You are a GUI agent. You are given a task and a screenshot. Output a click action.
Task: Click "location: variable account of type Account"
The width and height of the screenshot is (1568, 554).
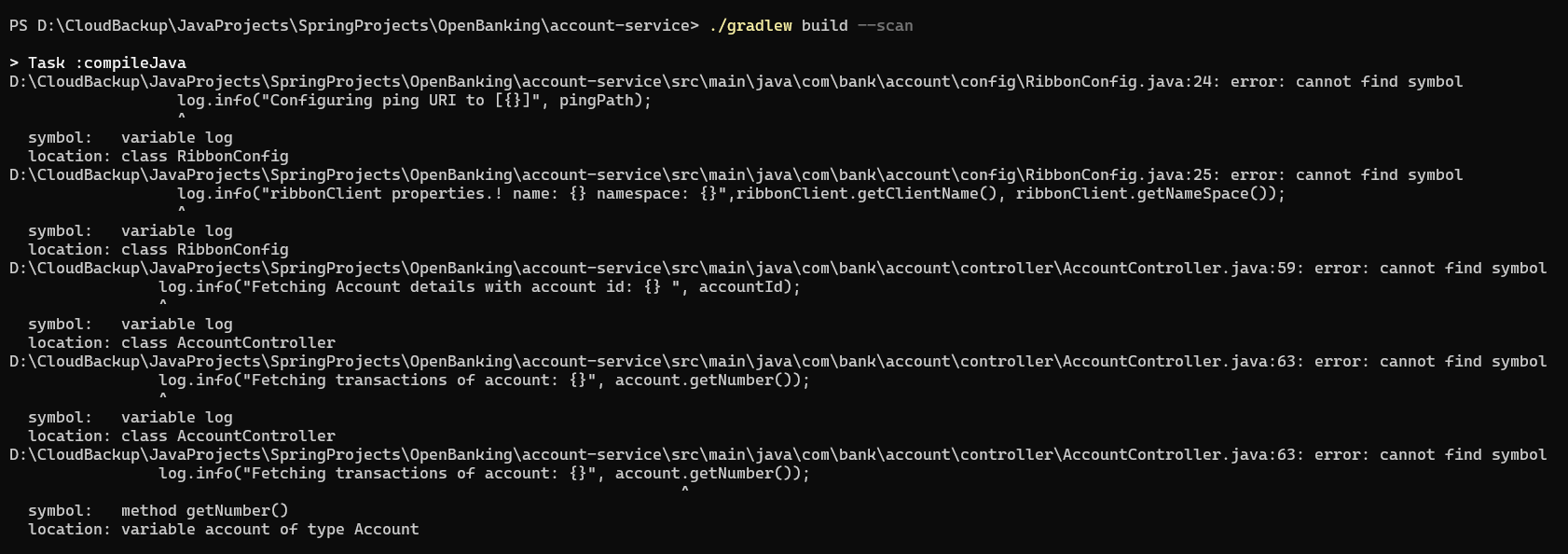click(x=224, y=530)
